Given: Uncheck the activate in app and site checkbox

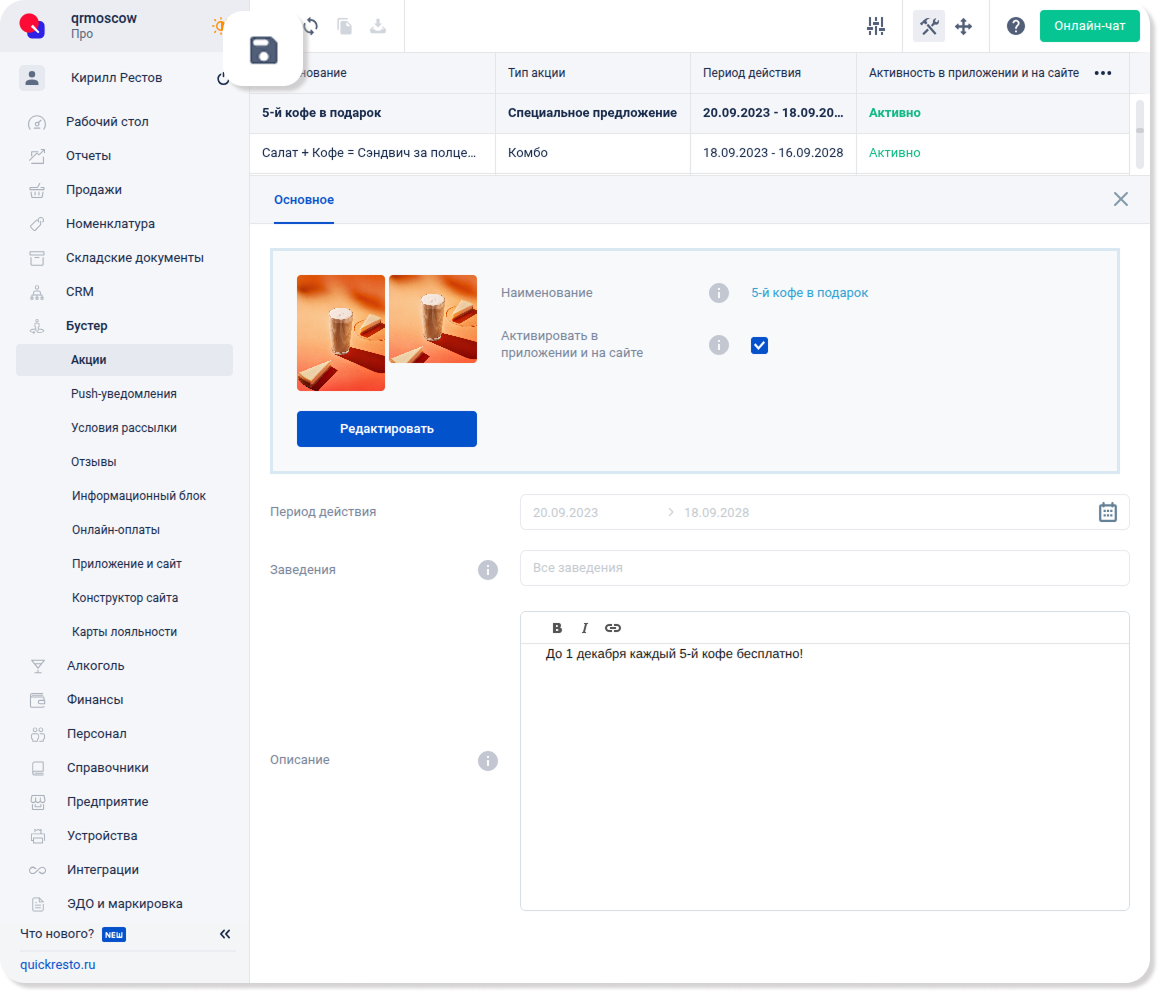Looking at the screenshot, I should point(759,345).
